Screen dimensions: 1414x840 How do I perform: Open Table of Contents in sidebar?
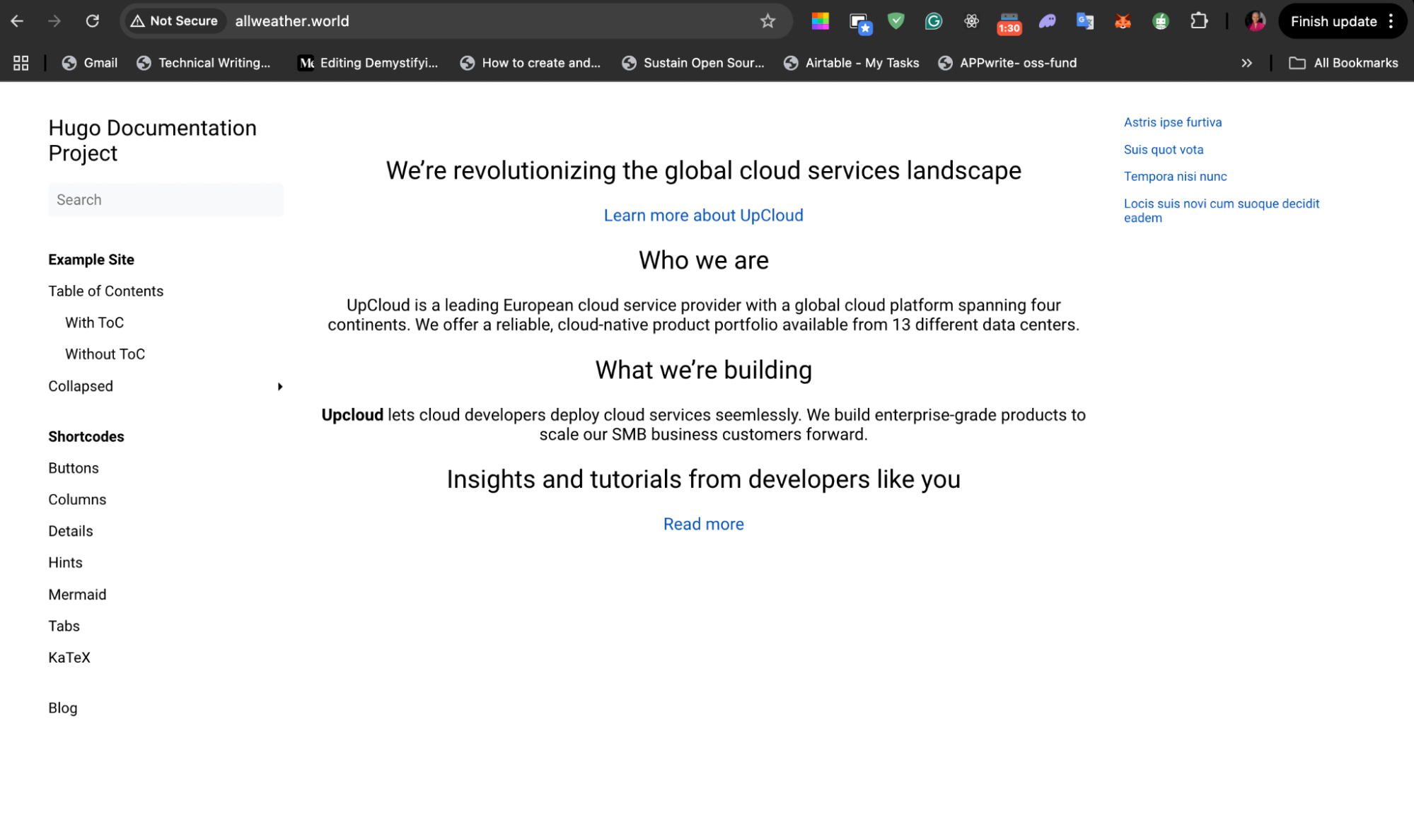click(105, 291)
